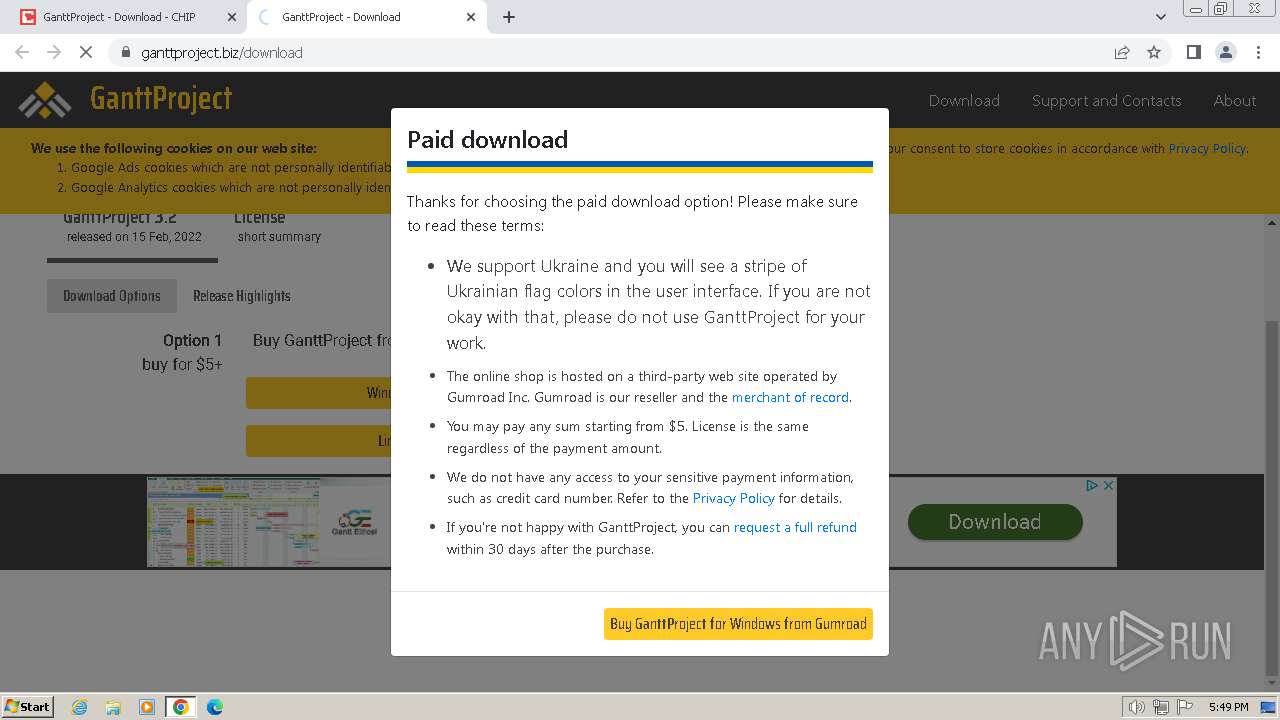
Task: Stop loading the page with X button
Action: (86, 52)
